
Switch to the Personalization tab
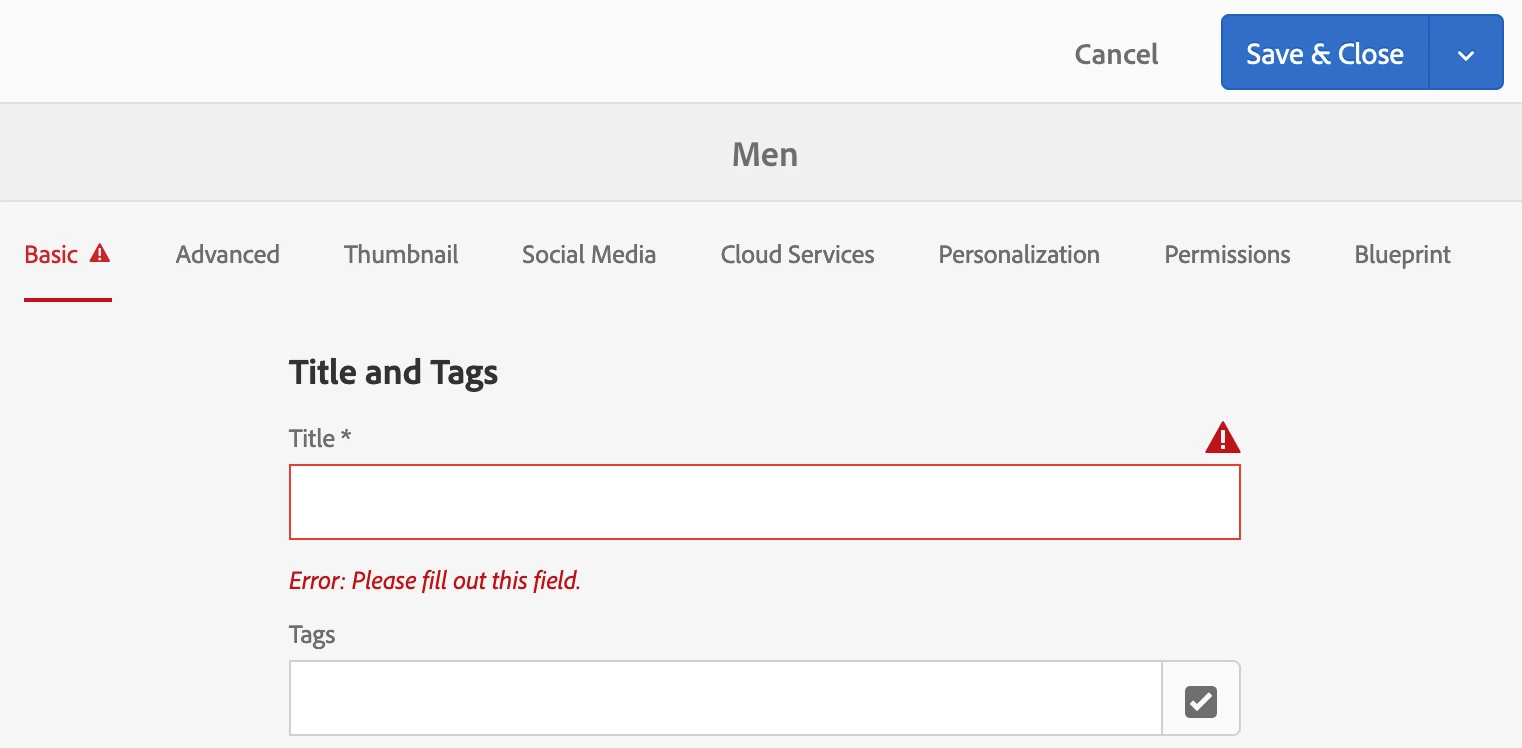(x=1019, y=255)
